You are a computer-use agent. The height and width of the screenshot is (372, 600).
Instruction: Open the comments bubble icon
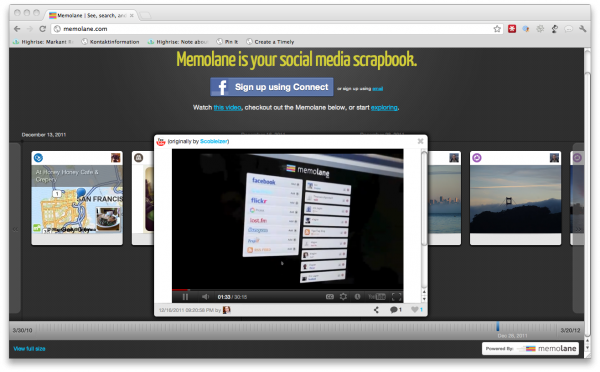pos(396,310)
